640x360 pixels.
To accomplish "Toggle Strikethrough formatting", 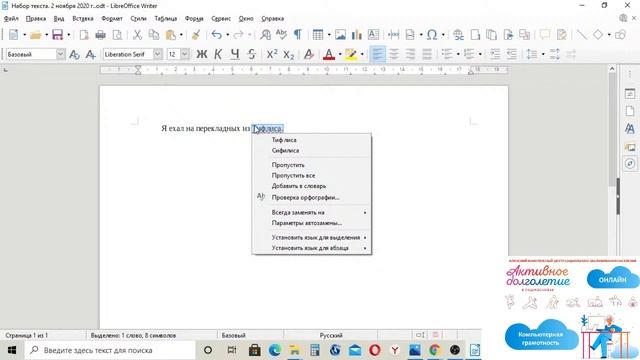I will [x=251, y=54].
